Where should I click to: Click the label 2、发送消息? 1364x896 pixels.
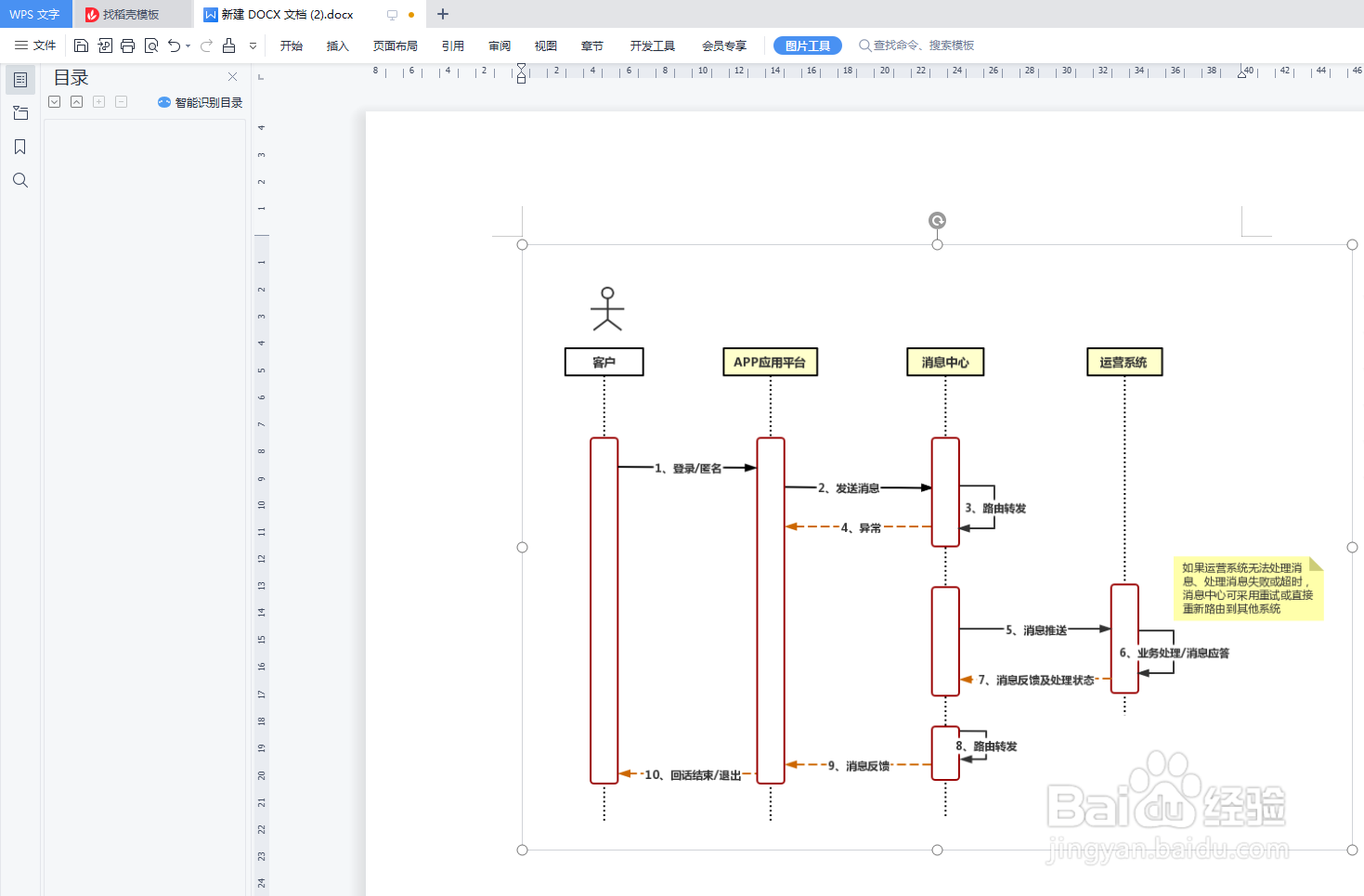pyautogui.click(x=849, y=488)
